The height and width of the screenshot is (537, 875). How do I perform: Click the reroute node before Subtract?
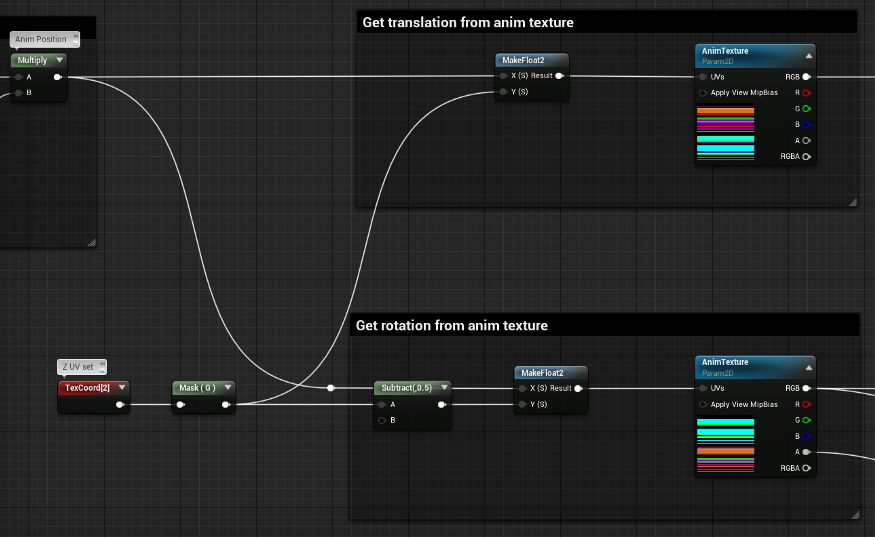tap(331, 387)
